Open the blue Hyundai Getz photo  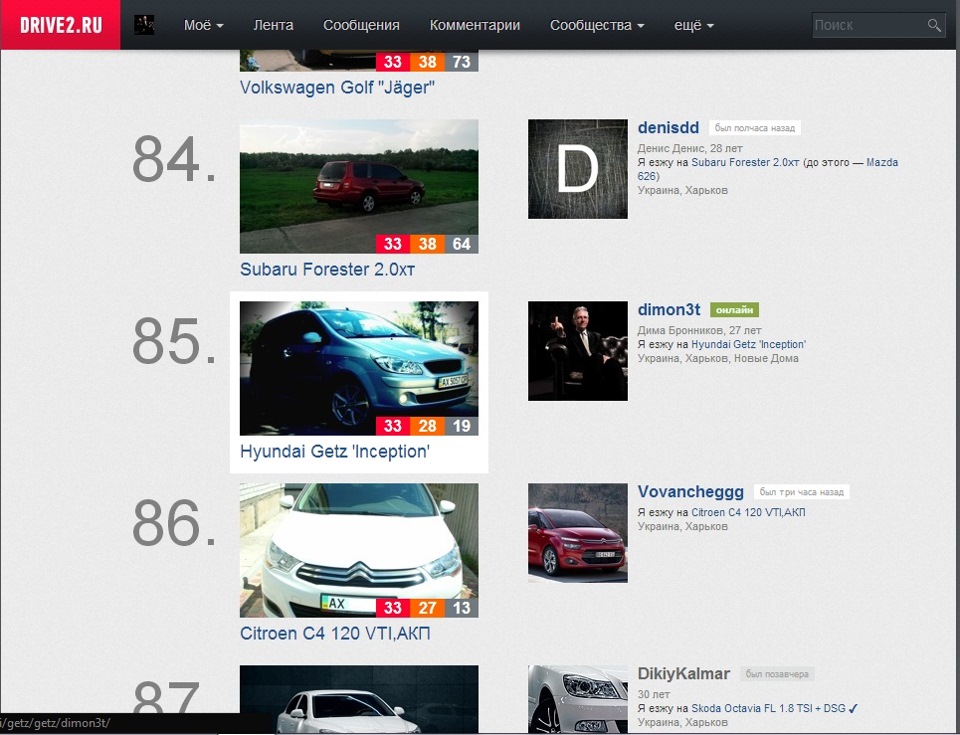click(x=359, y=368)
